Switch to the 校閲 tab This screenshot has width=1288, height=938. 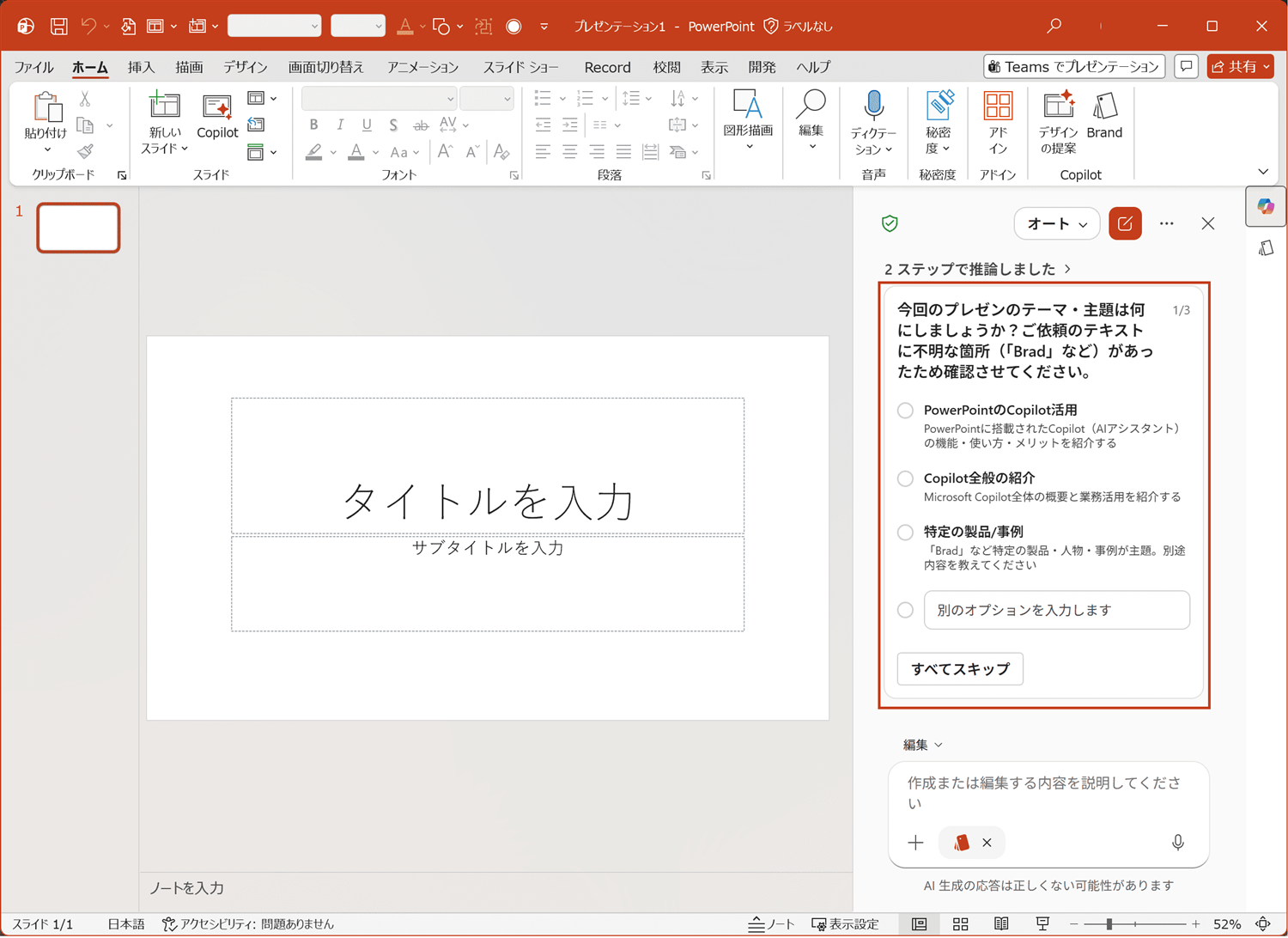(666, 67)
